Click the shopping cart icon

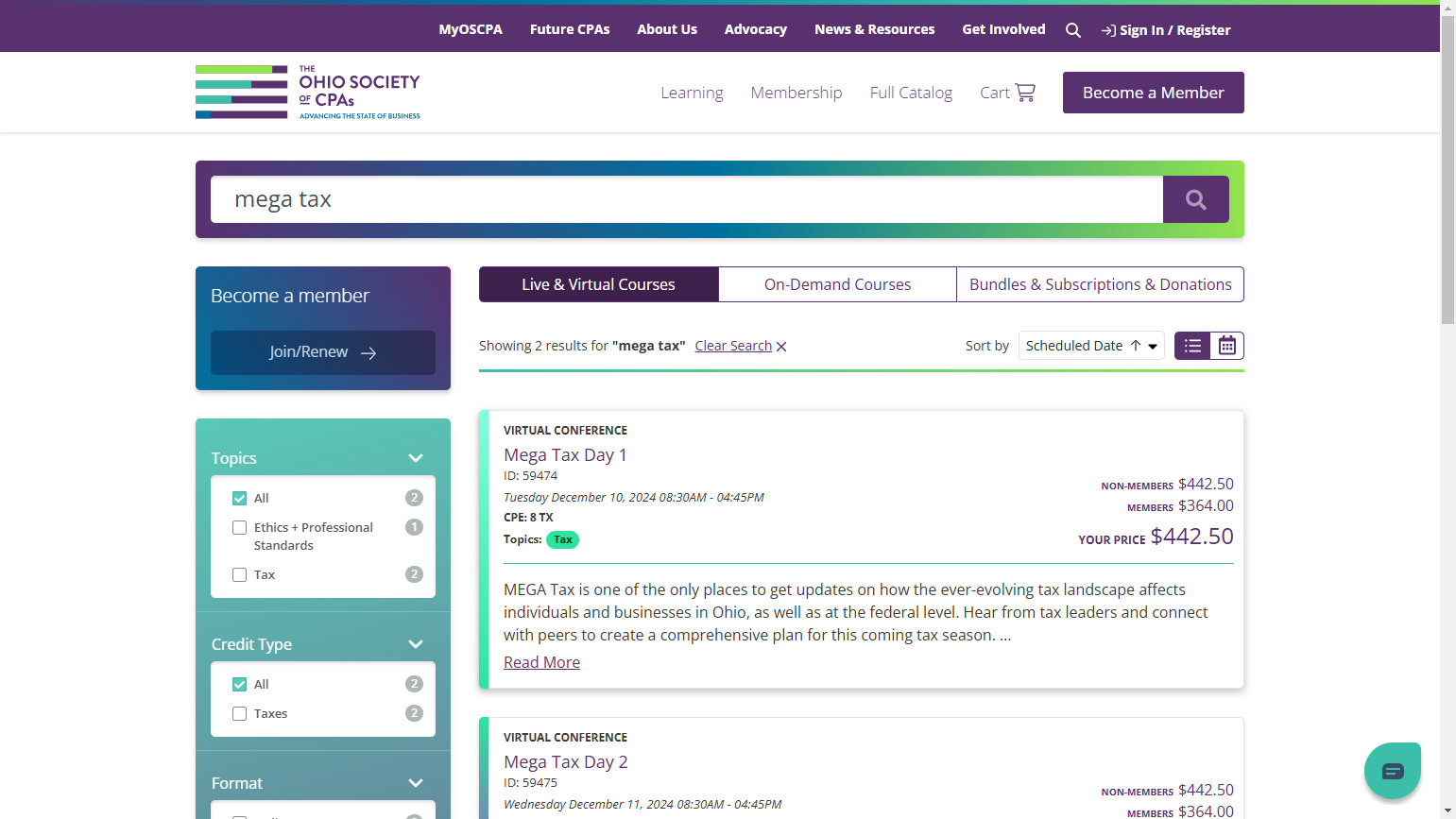[1025, 92]
